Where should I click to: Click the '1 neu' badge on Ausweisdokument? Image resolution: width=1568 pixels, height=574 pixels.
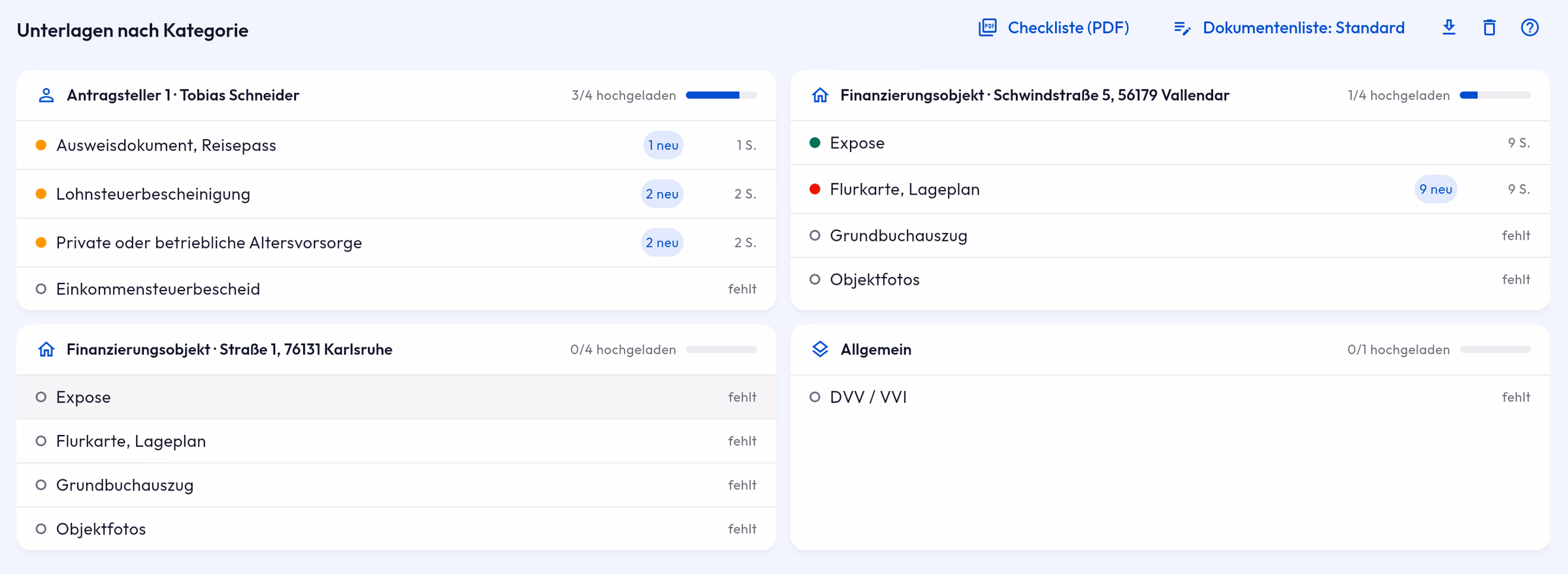(x=663, y=145)
